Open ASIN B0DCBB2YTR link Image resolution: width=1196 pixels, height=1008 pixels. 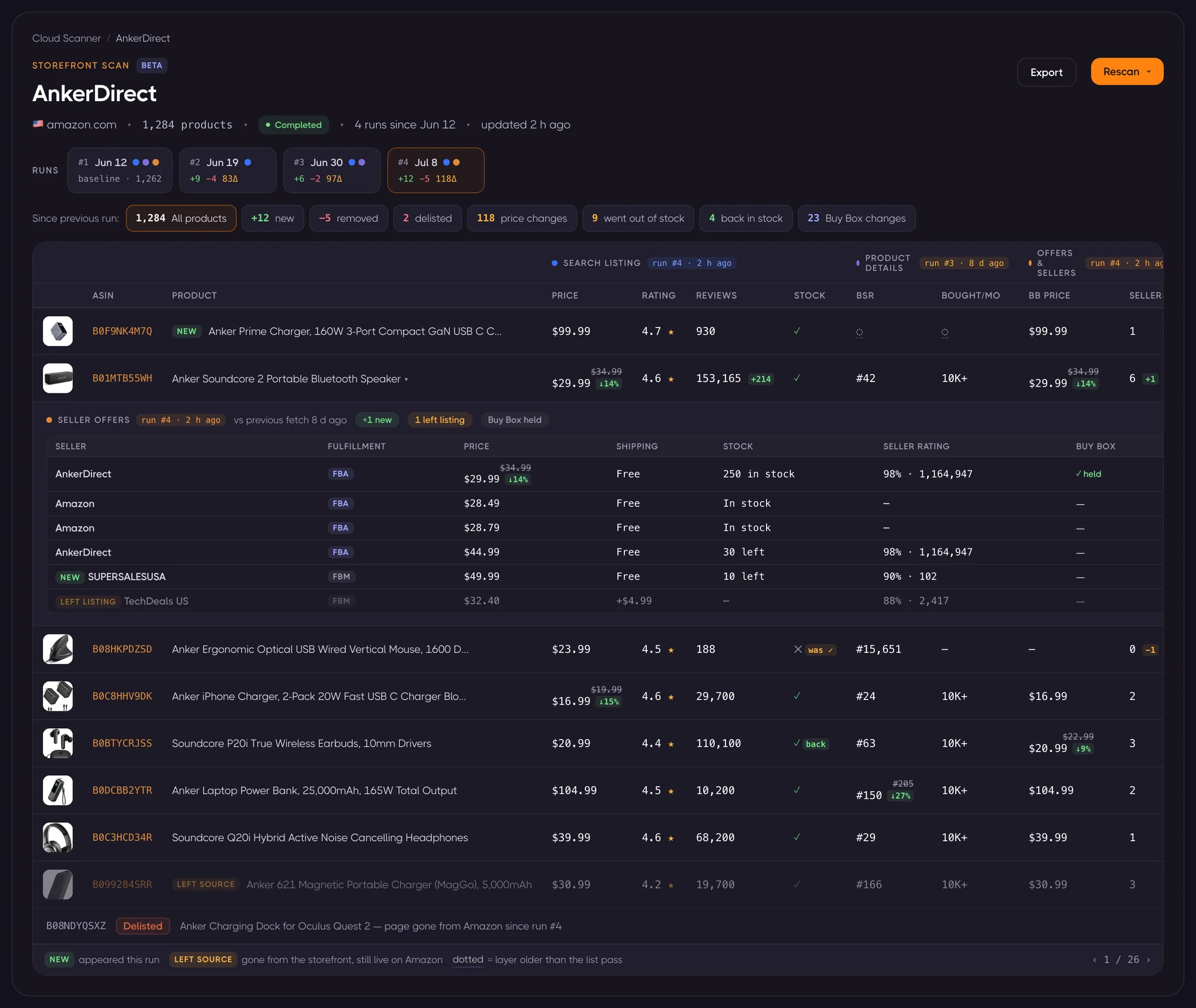click(122, 790)
